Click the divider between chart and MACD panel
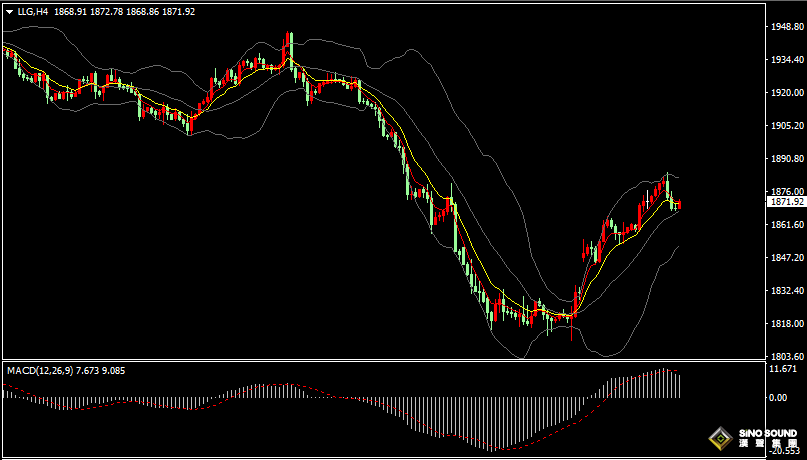 click(x=380, y=361)
